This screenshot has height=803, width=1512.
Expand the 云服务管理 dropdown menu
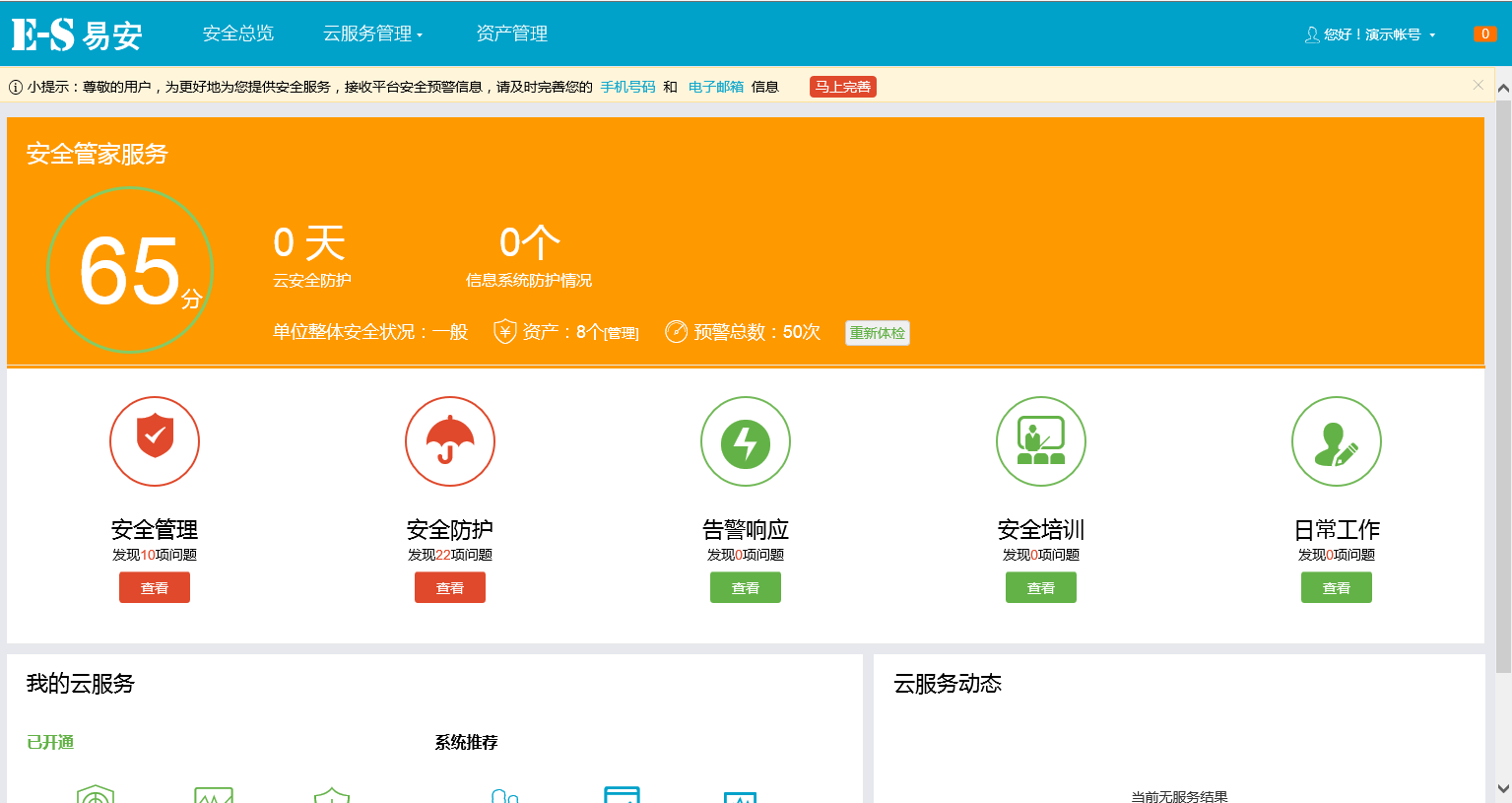372,33
